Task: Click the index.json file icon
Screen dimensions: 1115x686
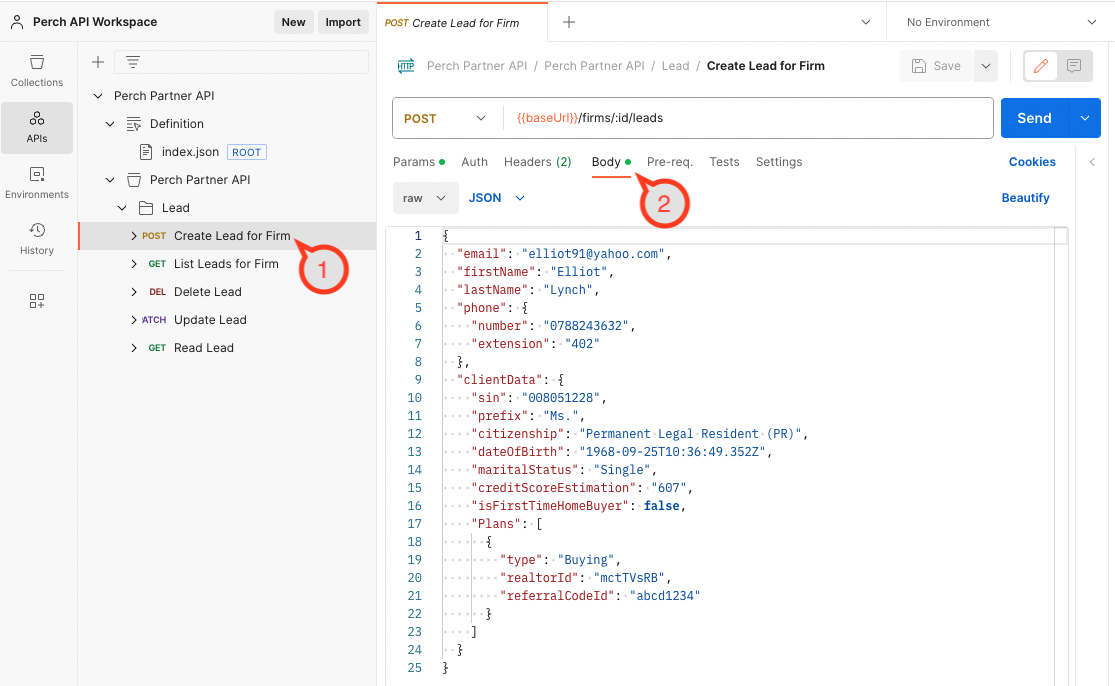Action: click(x=146, y=151)
